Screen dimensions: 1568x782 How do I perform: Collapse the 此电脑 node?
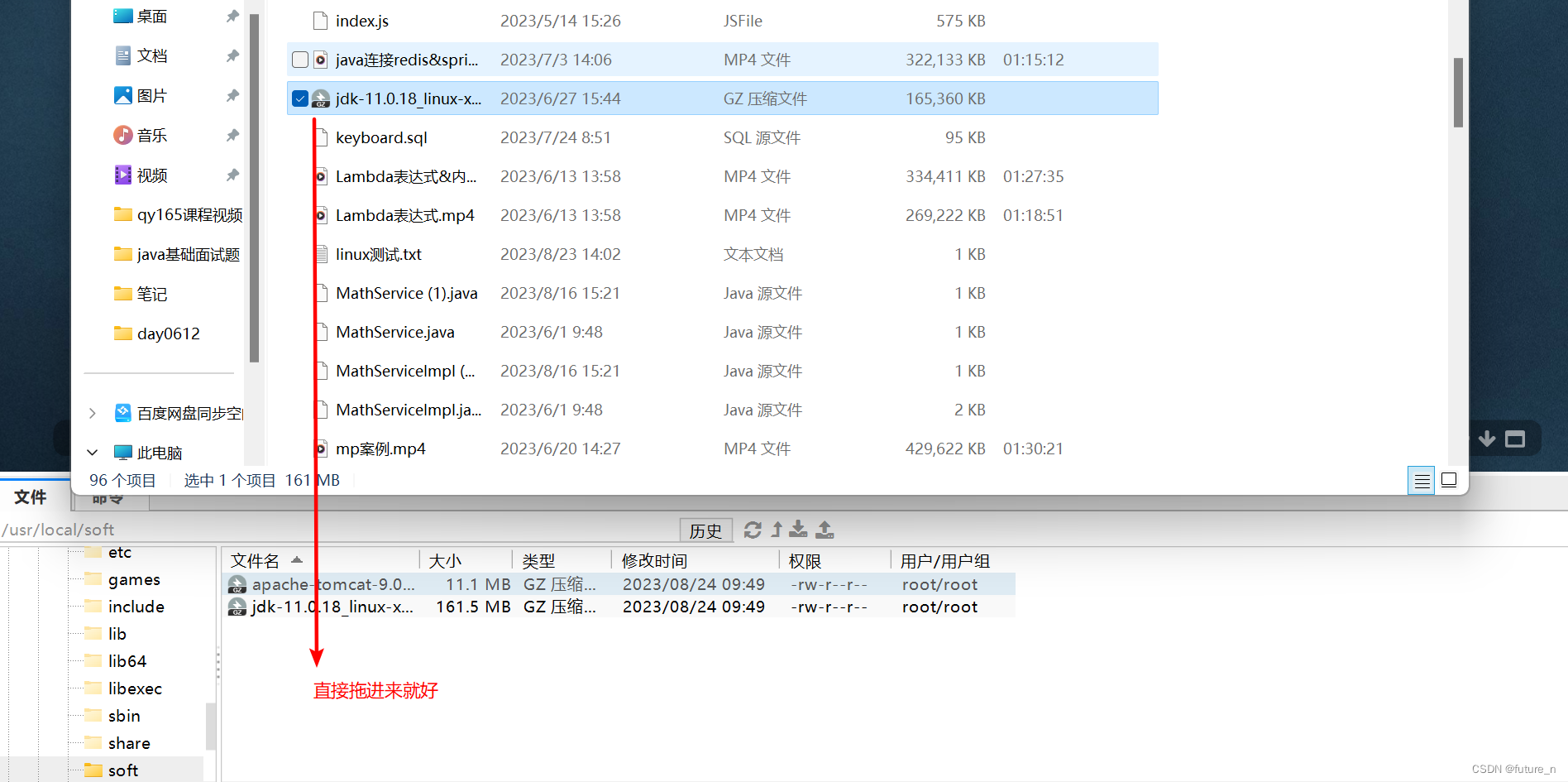[x=93, y=453]
